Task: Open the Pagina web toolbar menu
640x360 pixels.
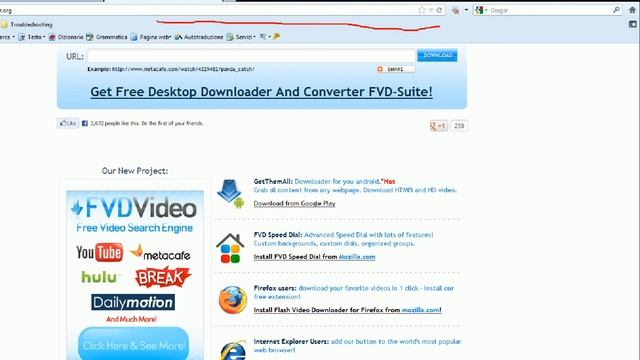Action: pyautogui.click(x=151, y=37)
